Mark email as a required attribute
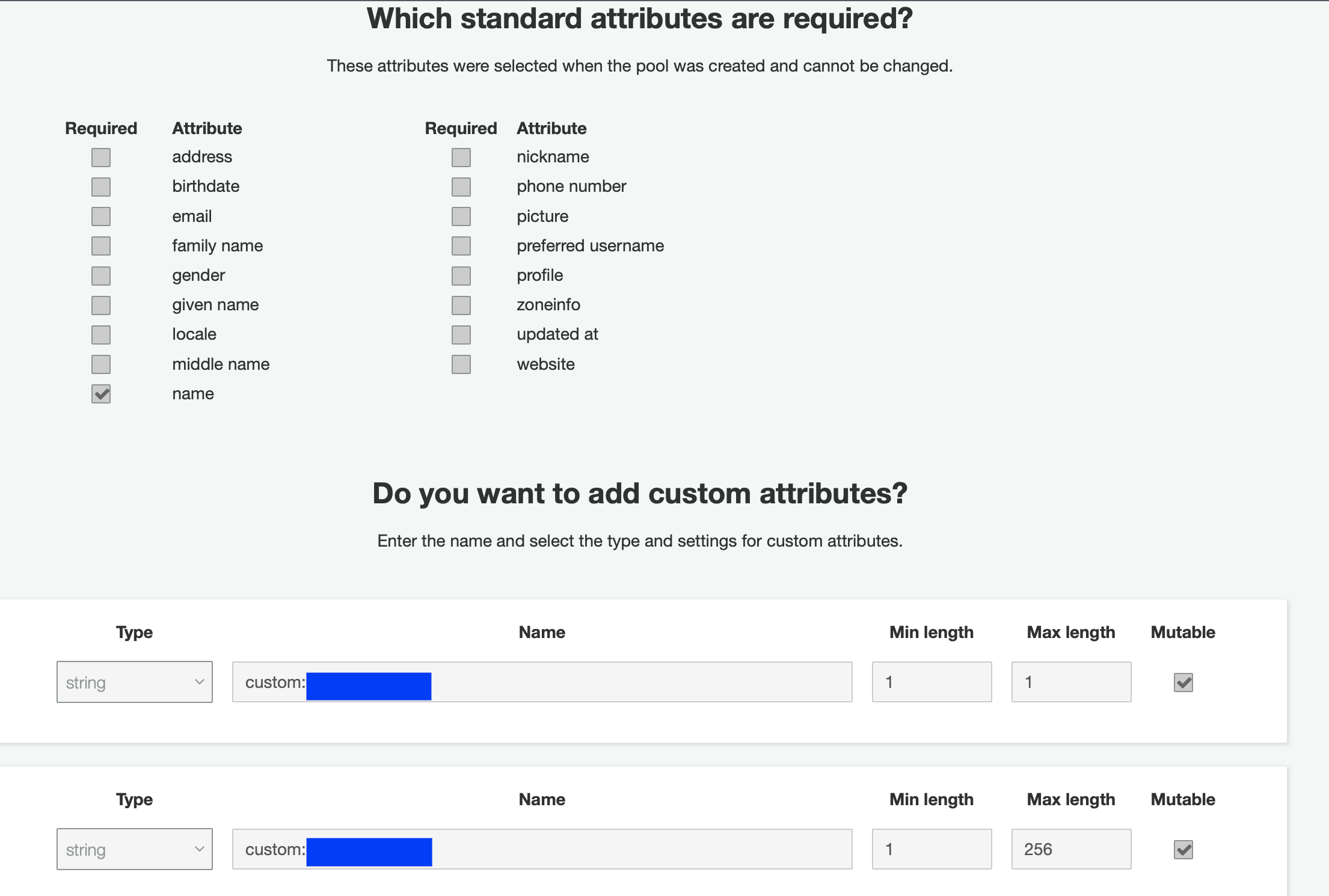The height and width of the screenshot is (896, 1329). (100, 216)
